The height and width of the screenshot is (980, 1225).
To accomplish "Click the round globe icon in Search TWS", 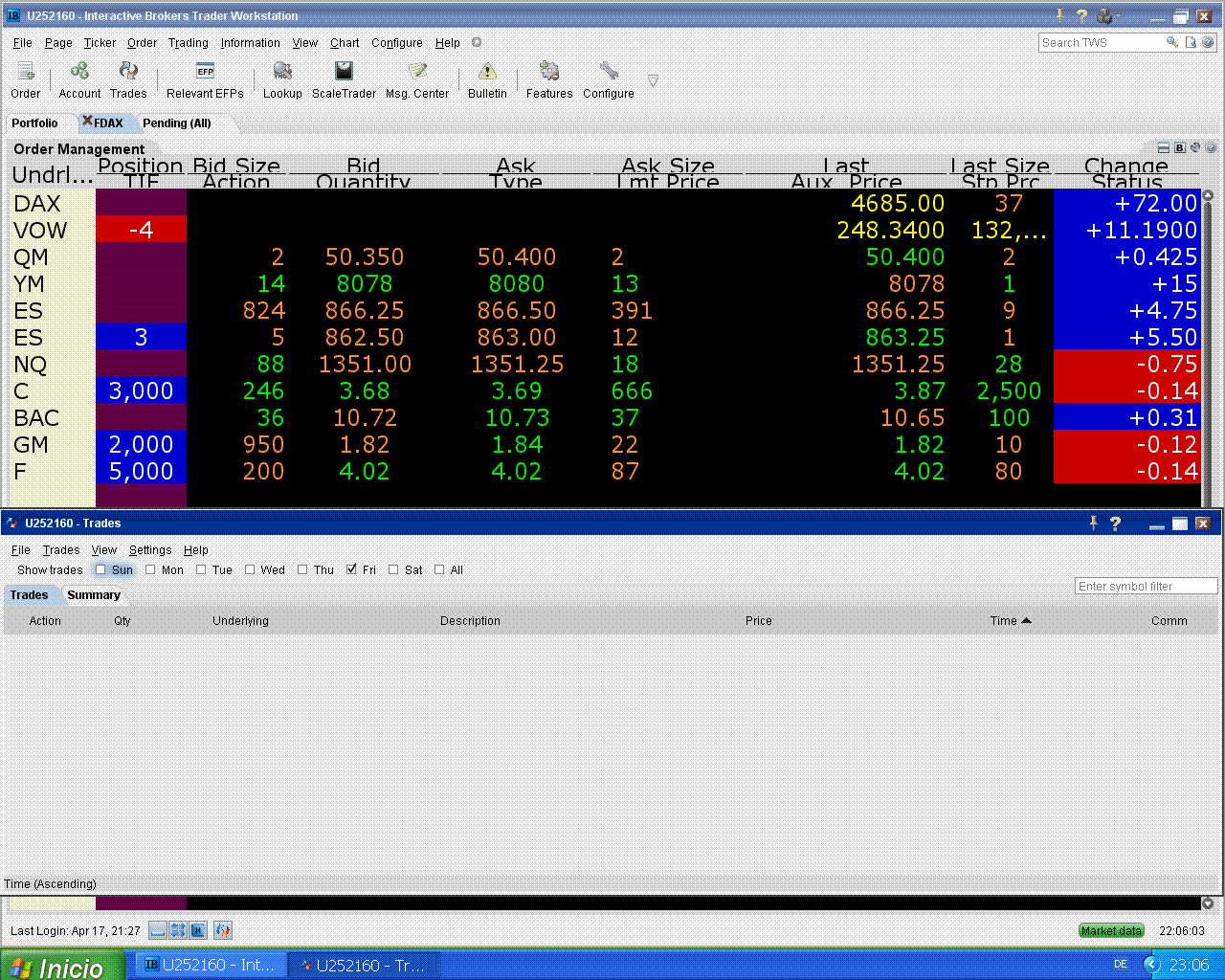I will point(1208,42).
